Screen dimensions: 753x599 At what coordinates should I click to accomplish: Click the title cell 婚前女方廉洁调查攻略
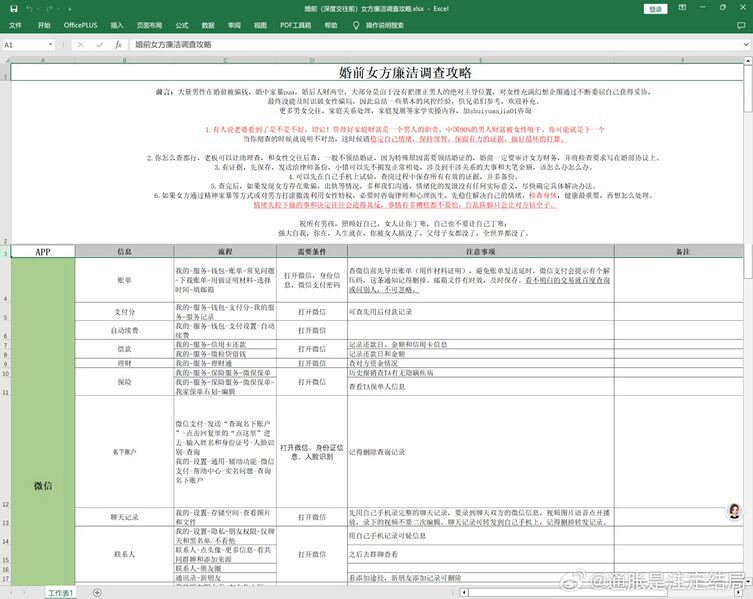[x=377, y=72]
